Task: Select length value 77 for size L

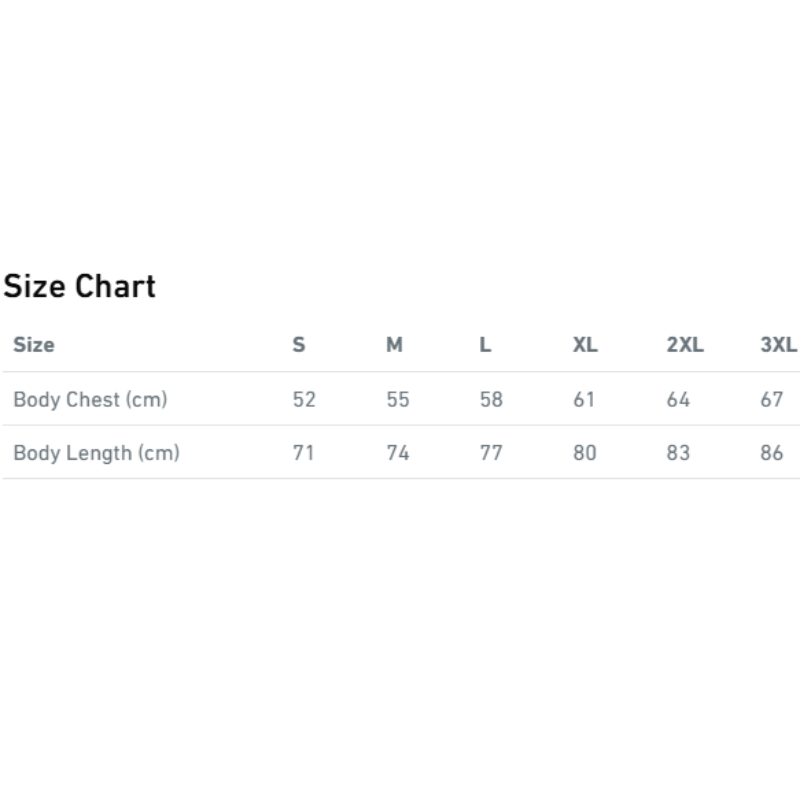Action: tap(491, 452)
